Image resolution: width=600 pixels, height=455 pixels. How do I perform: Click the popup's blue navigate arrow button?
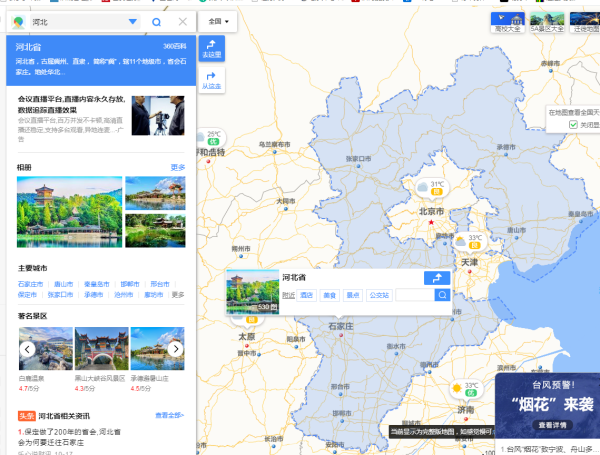click(x=436, y=278)
